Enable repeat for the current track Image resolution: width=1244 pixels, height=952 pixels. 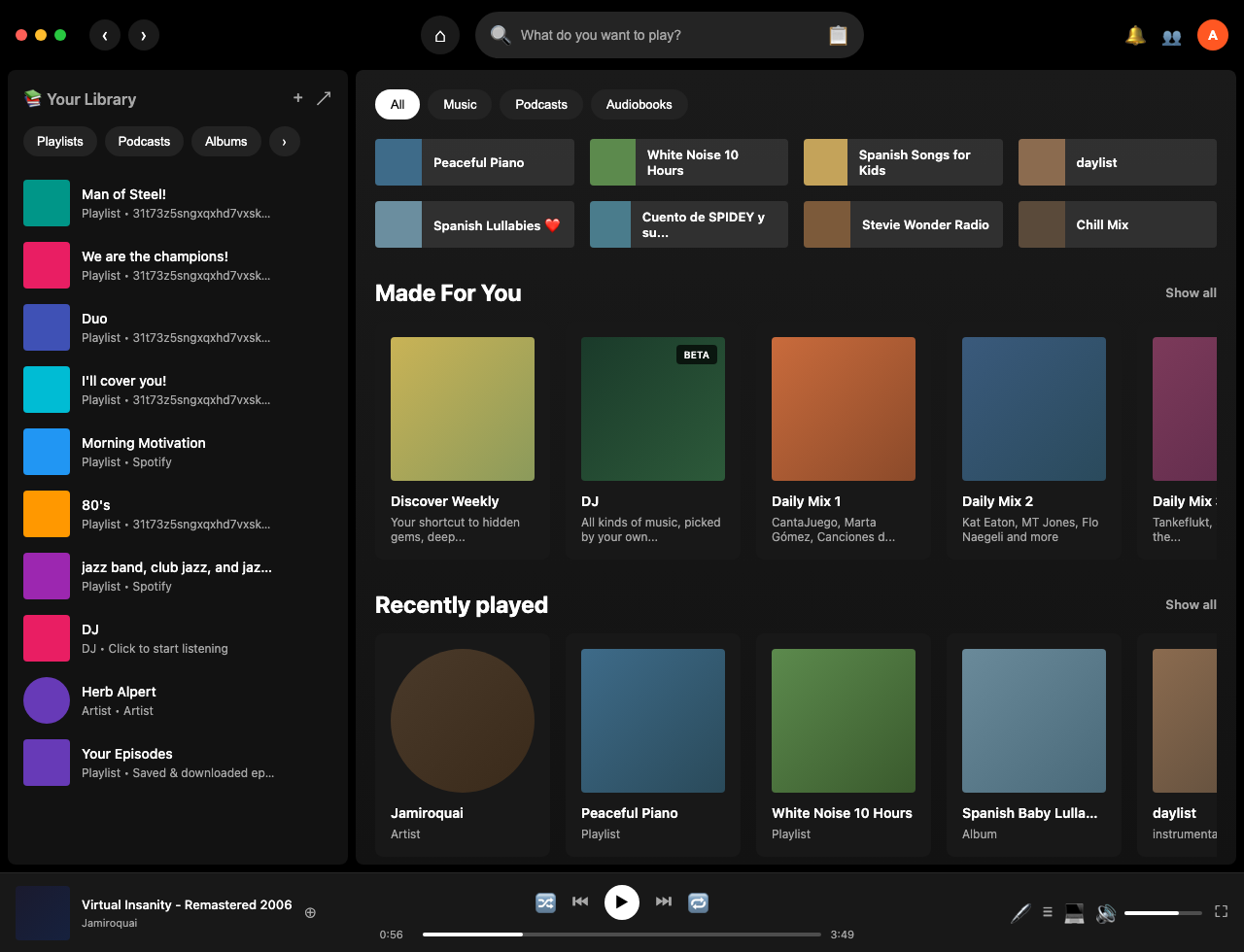pyautogui.click(x=698, y=901)
